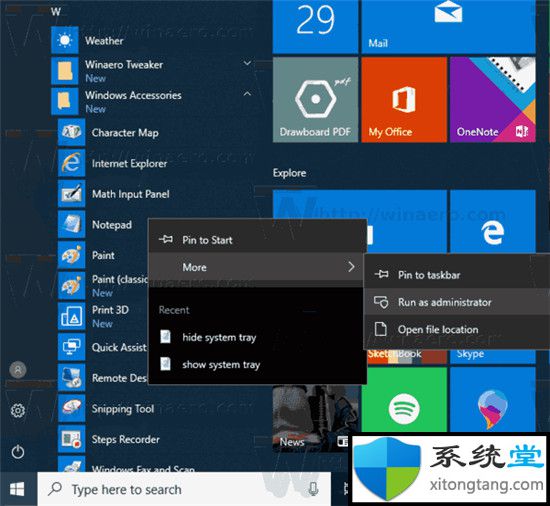550x506 pixels.
Task: Open the Mail tile
Action: [448, 27]
